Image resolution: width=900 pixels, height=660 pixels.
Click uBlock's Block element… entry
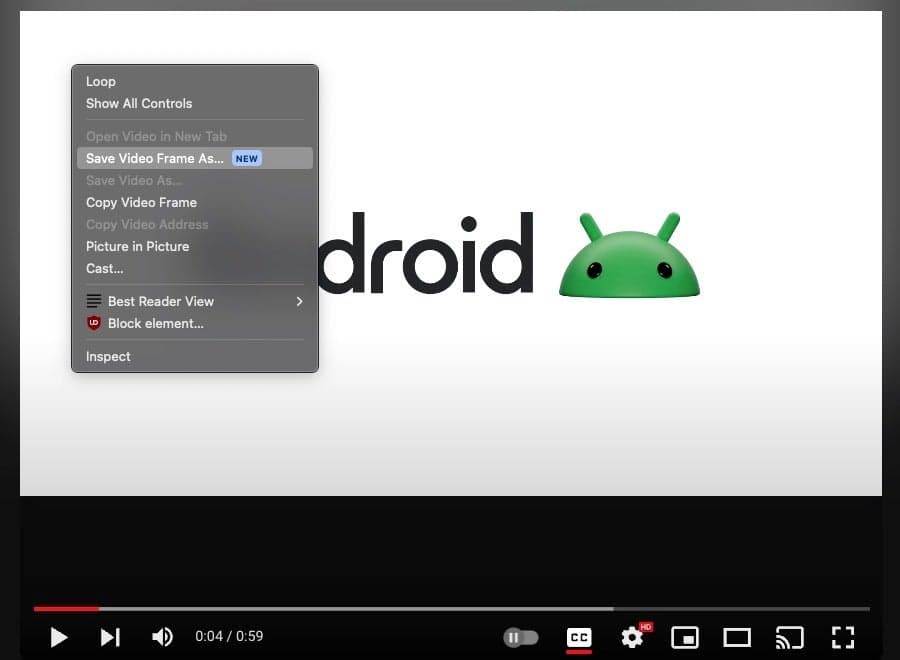click(x=155, y=323)
